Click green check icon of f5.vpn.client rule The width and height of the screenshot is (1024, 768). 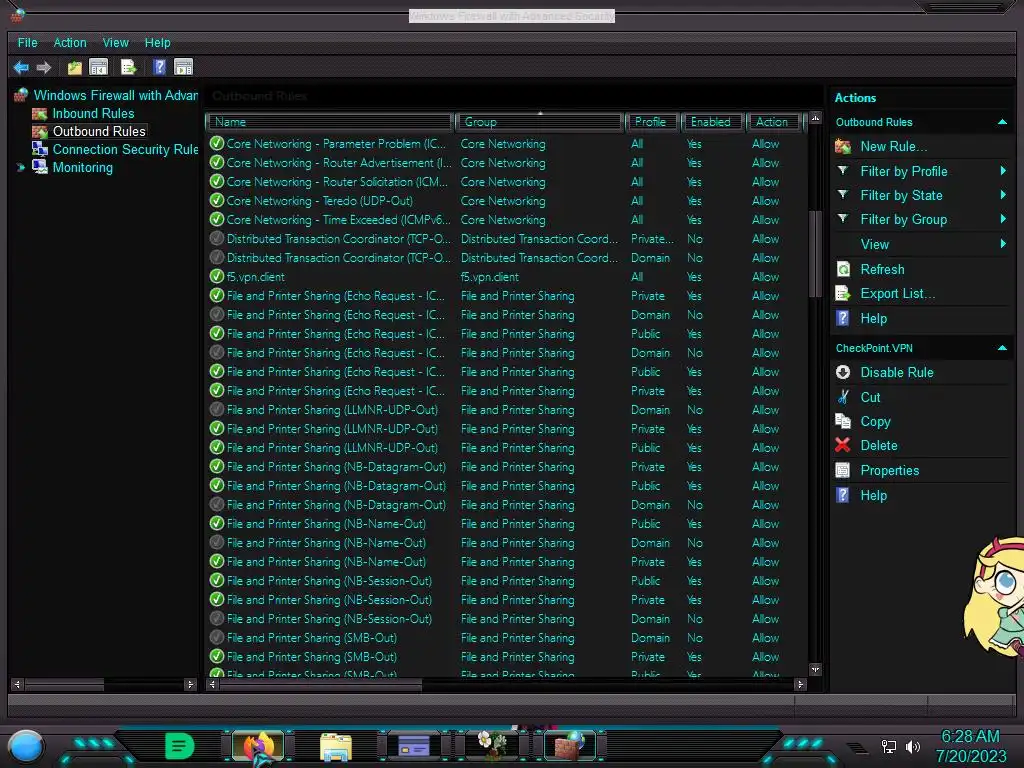pos(217,276)
